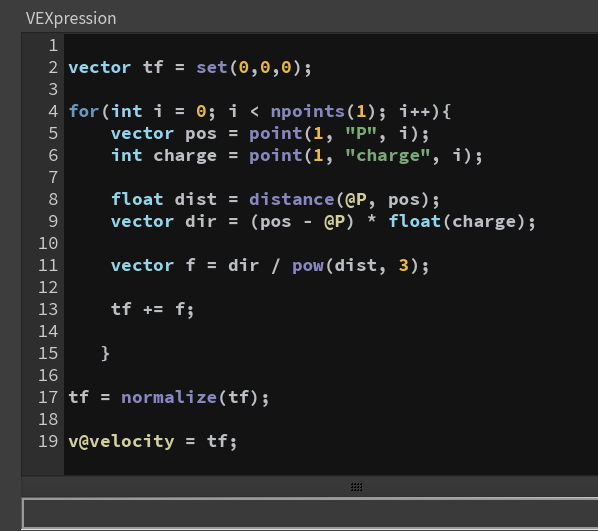The width and height of the screenshot is (598, 531).
Task: Click the empty input field below editor
Action: pos(310,513)
